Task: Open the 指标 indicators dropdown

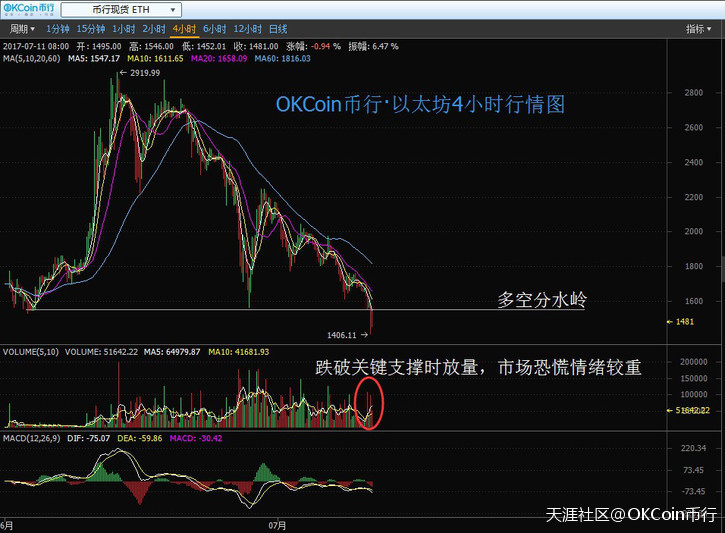Action: pyautogui.click(x=699, y=30)
